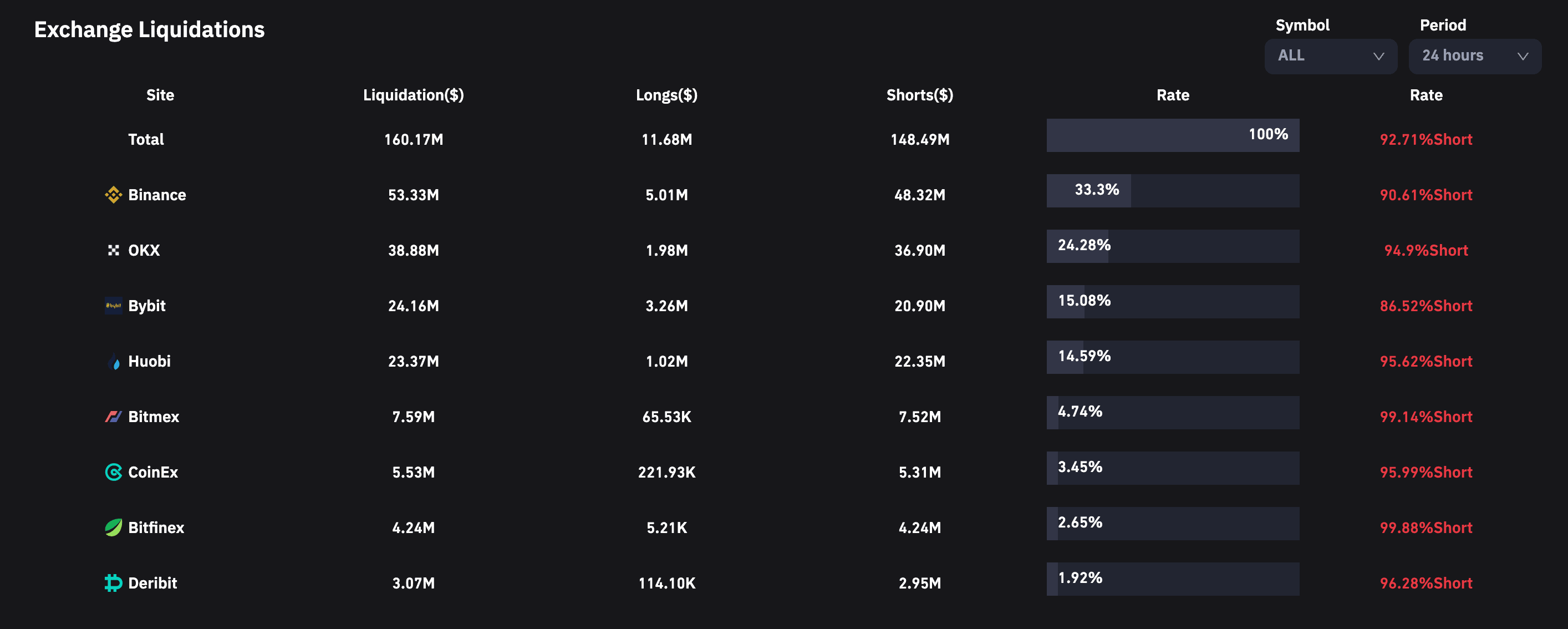This screenshot has width=1568, height=629.
Task: Expand the Symbol selector chevron arrow
Action: (x=1379, y=57)
